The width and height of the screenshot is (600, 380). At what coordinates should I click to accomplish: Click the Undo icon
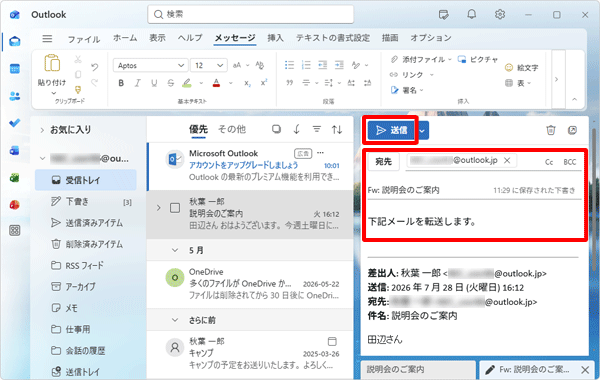pyautogui.click(x=95, y=67)
